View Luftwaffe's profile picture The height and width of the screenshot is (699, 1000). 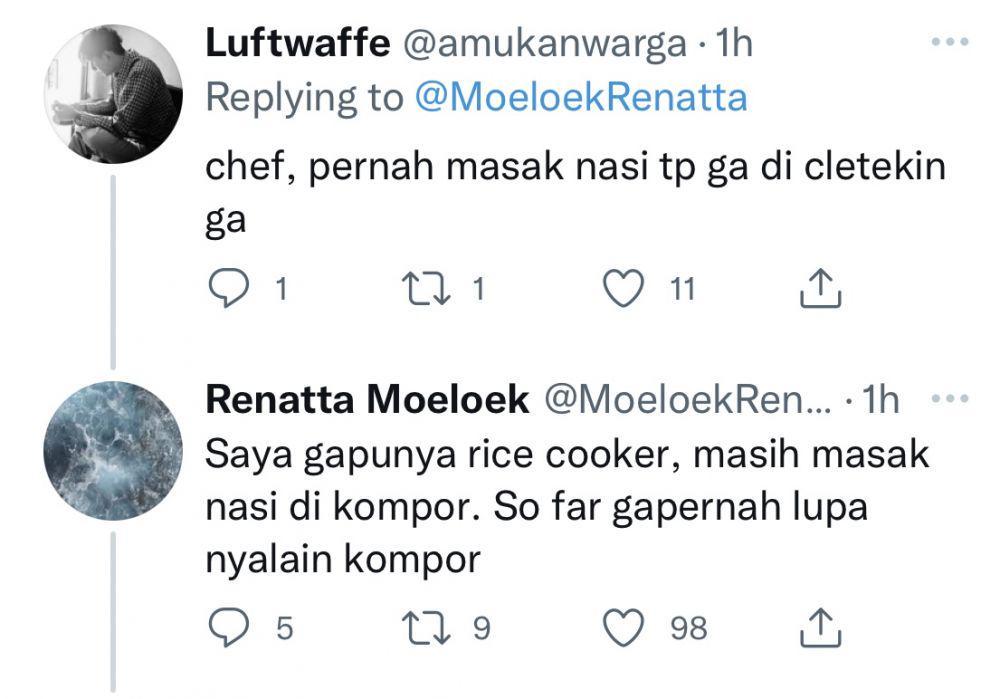click(x=114, y=94)
